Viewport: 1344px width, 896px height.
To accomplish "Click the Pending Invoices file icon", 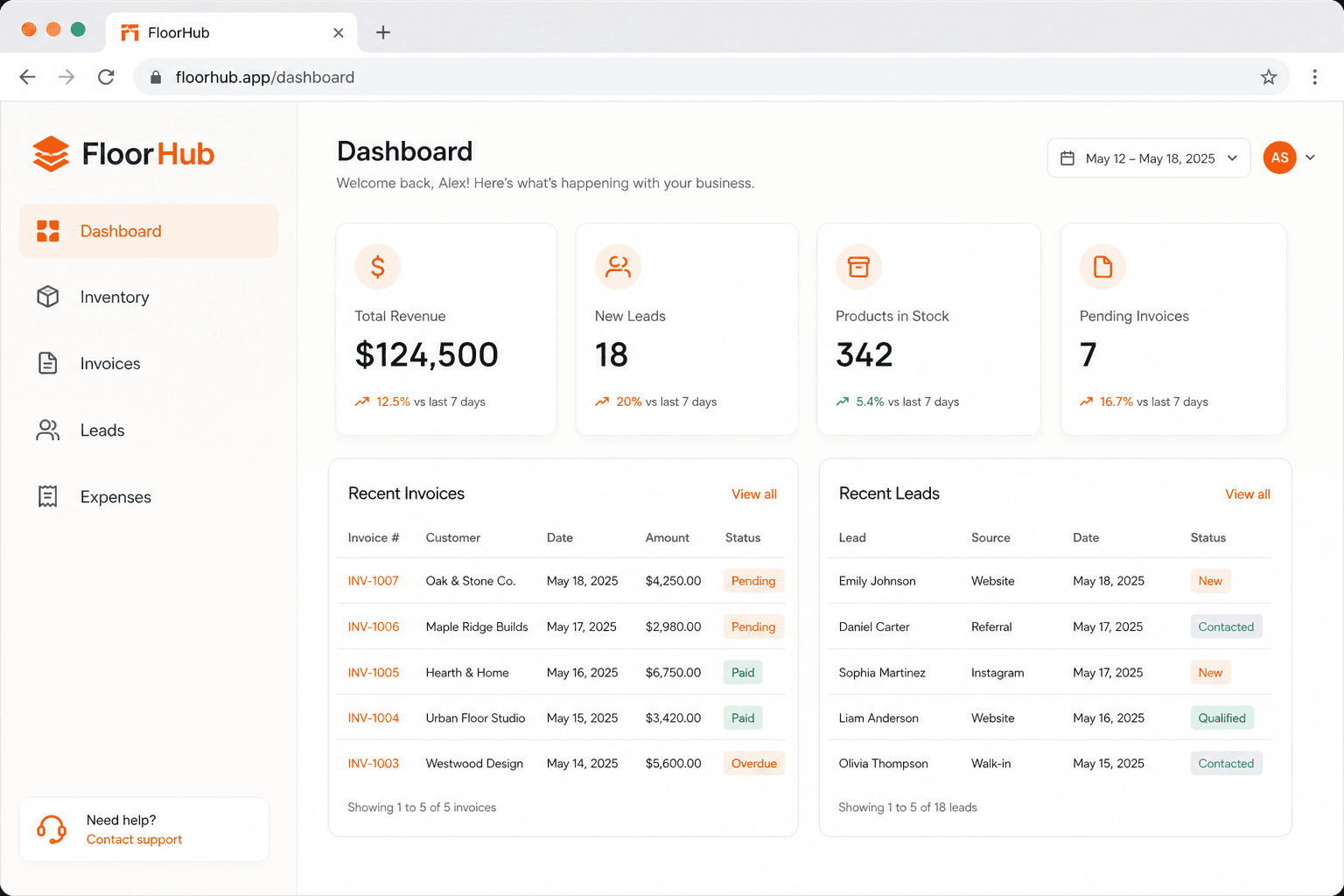I will 1102,266.
